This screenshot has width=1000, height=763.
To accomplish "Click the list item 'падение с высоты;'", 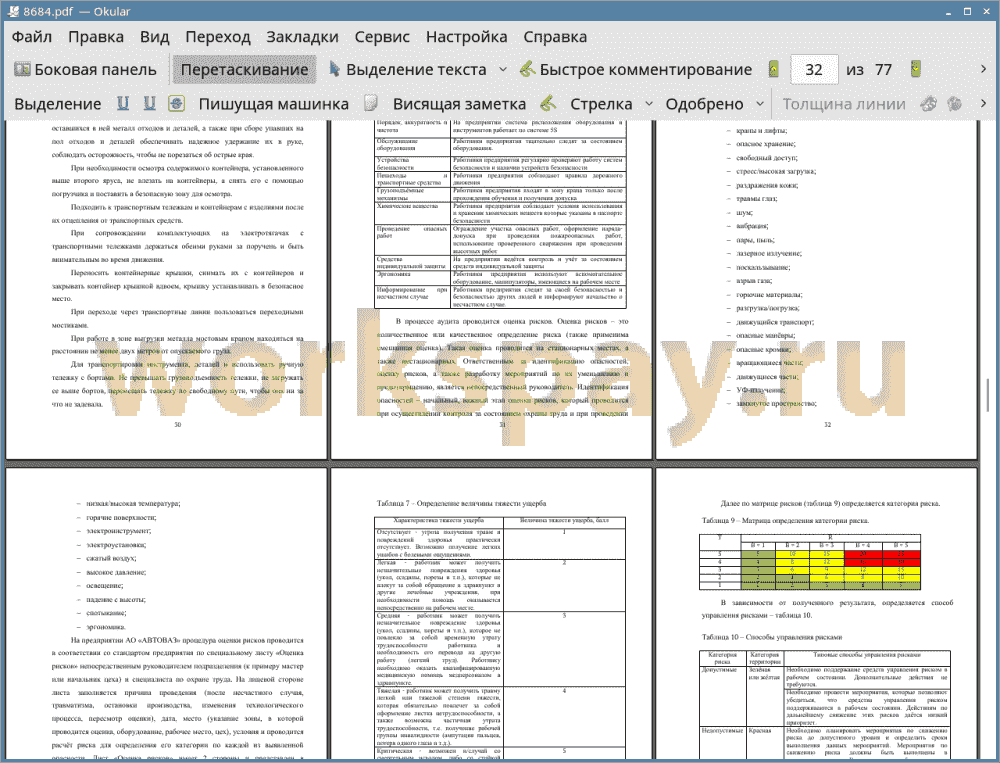I will click(116, 600).
